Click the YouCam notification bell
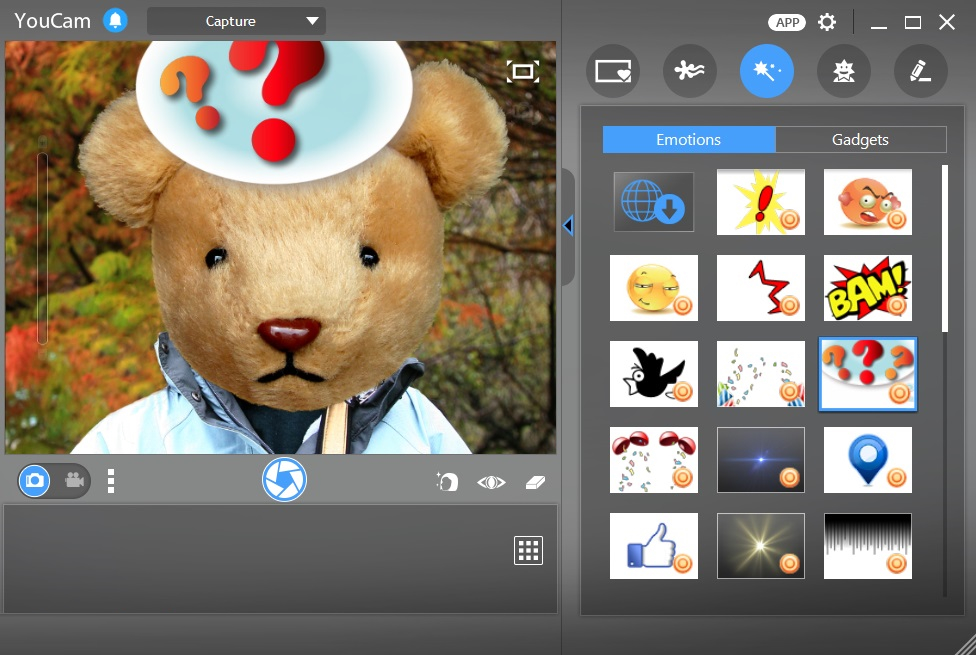 tap(115, 21)
